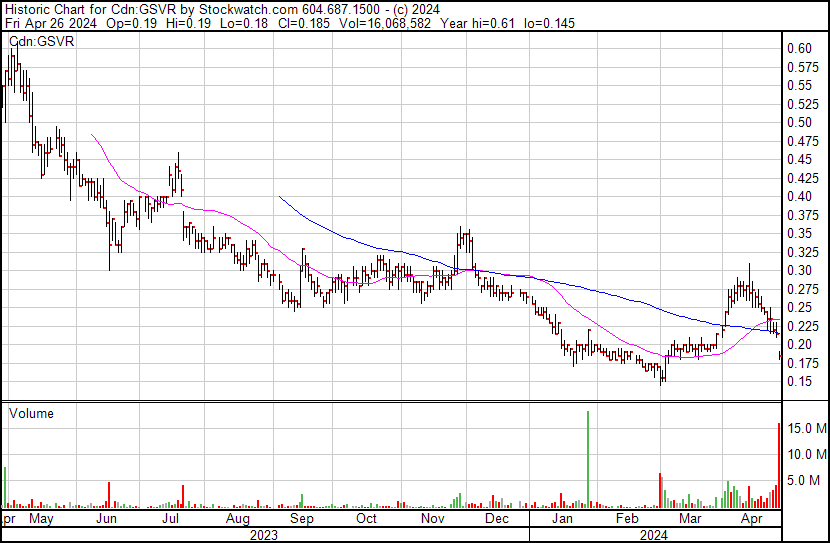Click the start of the blue moving average line
Viewport: 830px width, 543px height.
click(x=280, y=198)
